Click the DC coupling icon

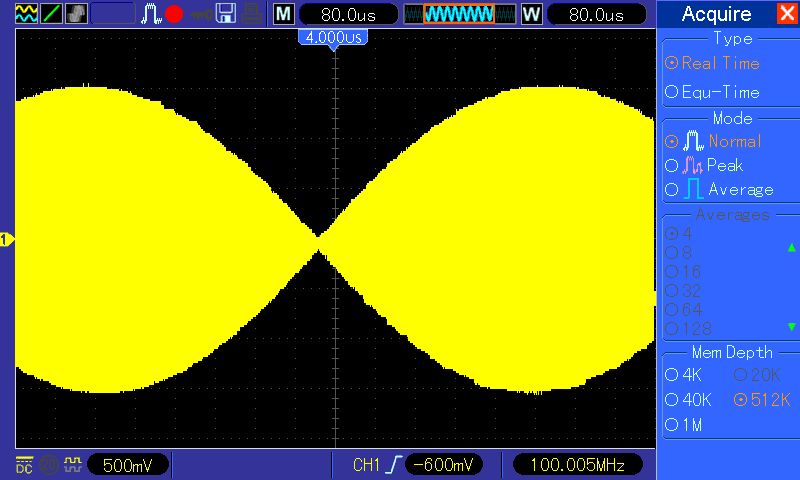(x=24, y=465)
